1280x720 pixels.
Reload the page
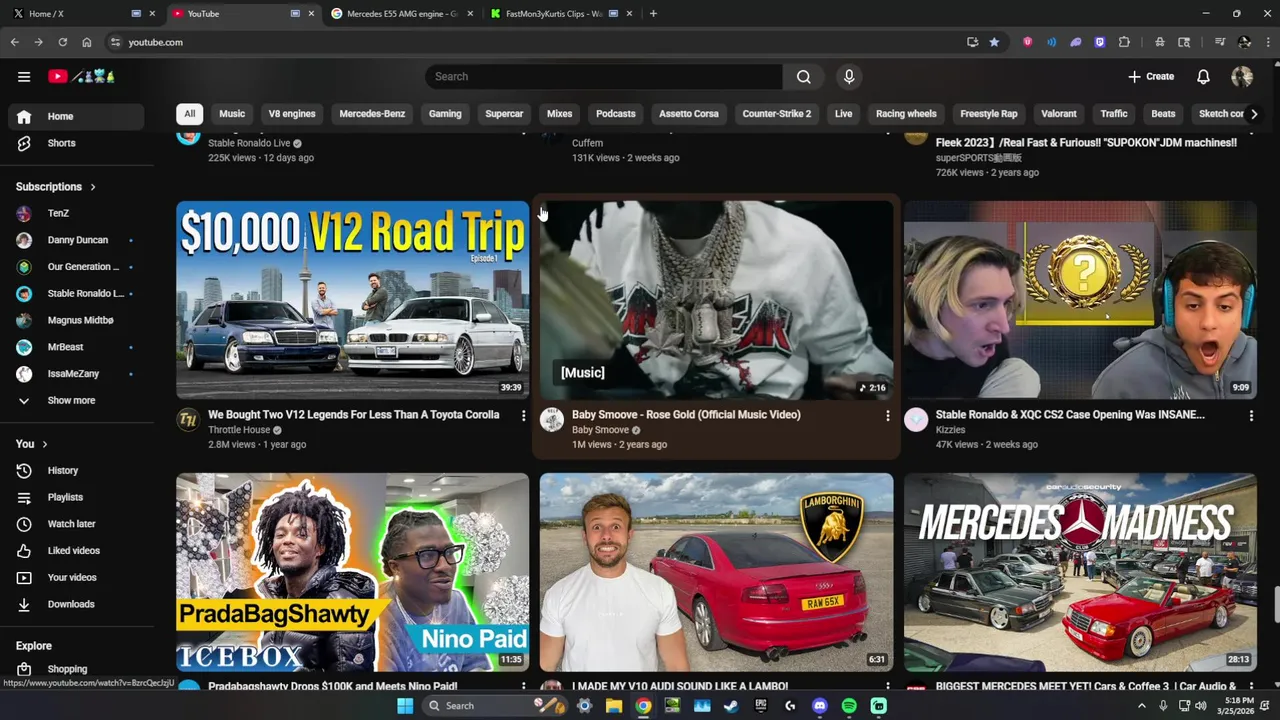click(x=62, y=42)
